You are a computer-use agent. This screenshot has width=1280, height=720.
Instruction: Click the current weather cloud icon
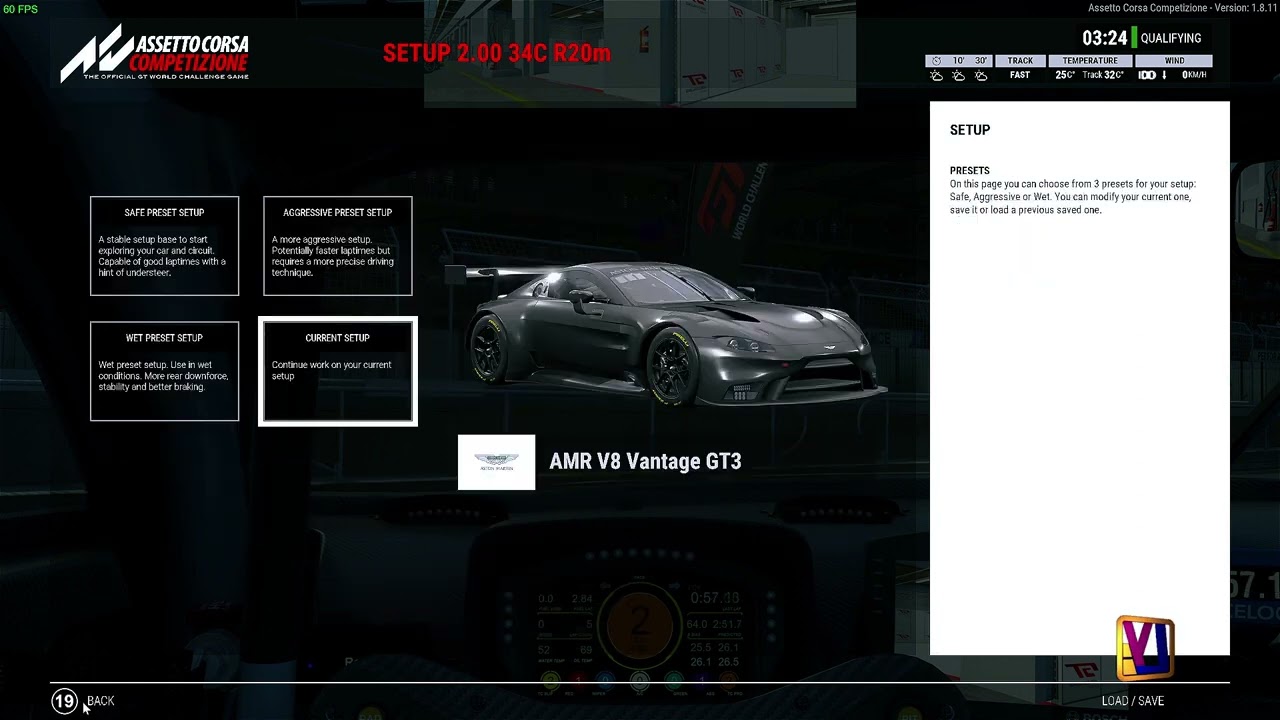point(936,75)
